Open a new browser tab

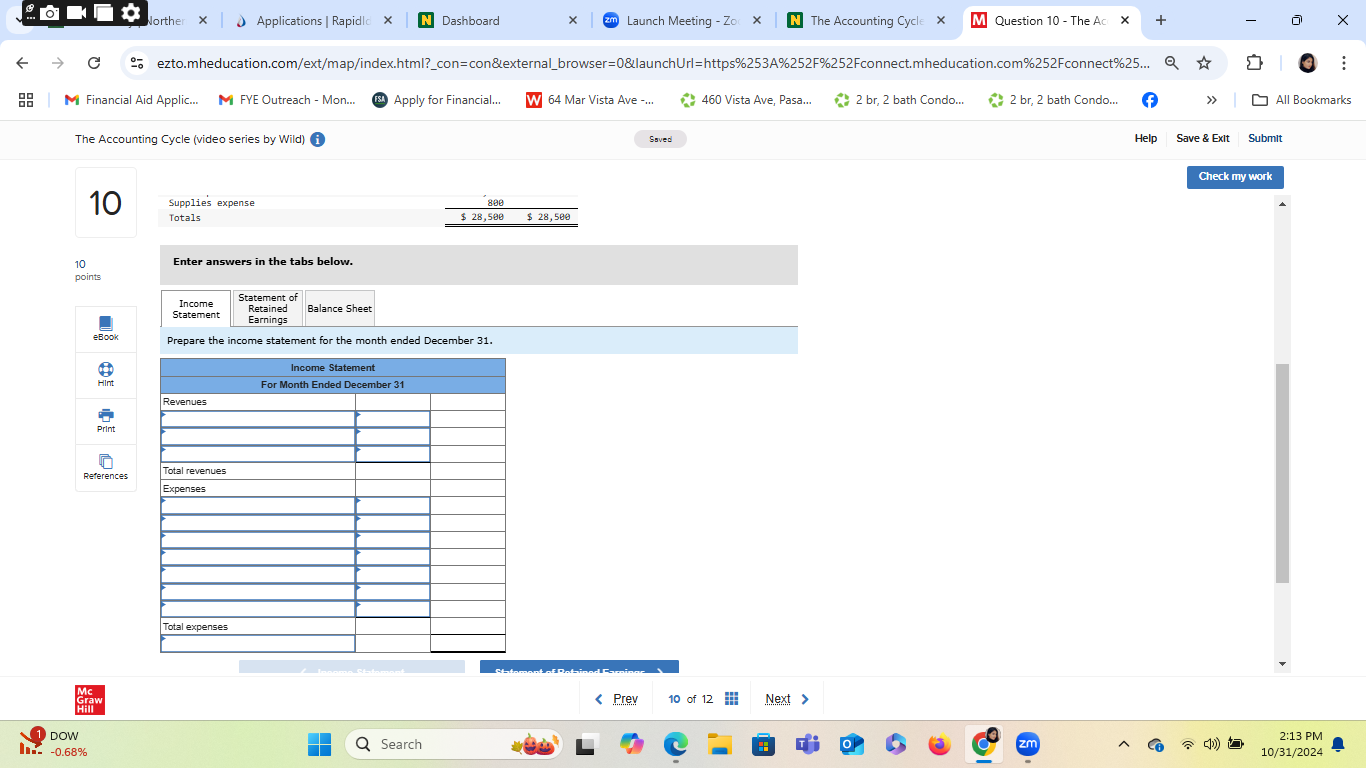1160,20
